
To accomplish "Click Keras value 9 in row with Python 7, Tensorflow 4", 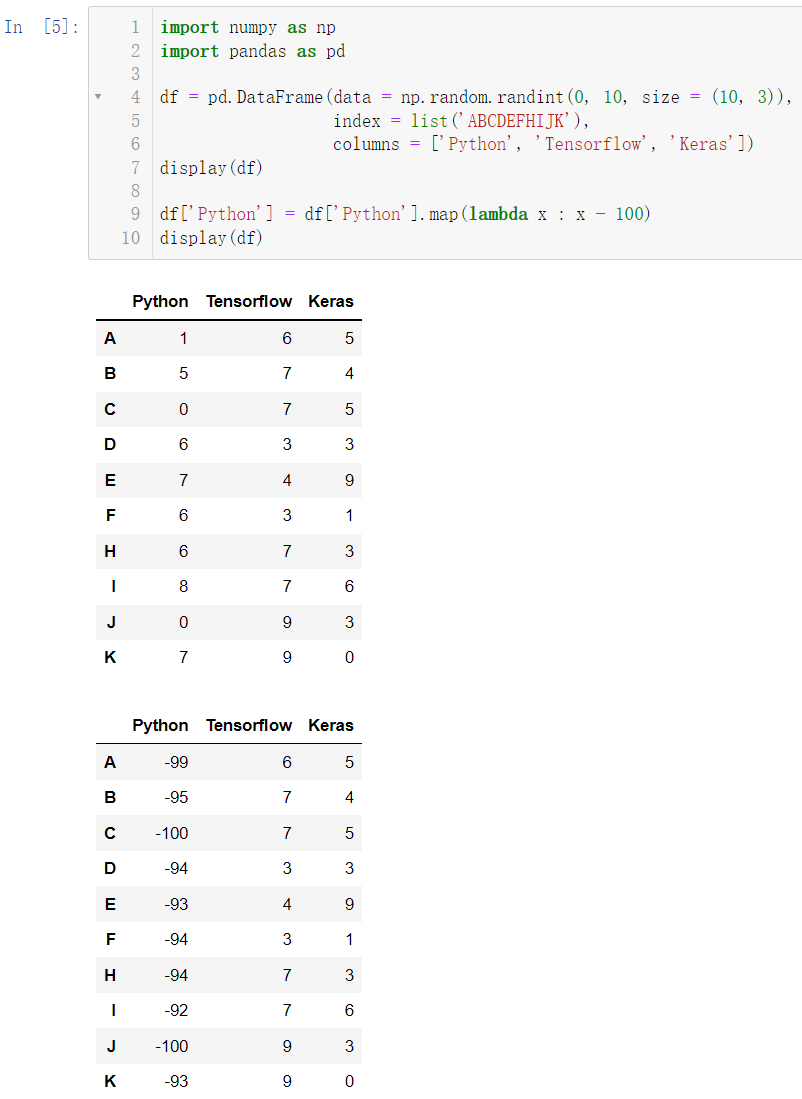I will click(x=349, y=480).
